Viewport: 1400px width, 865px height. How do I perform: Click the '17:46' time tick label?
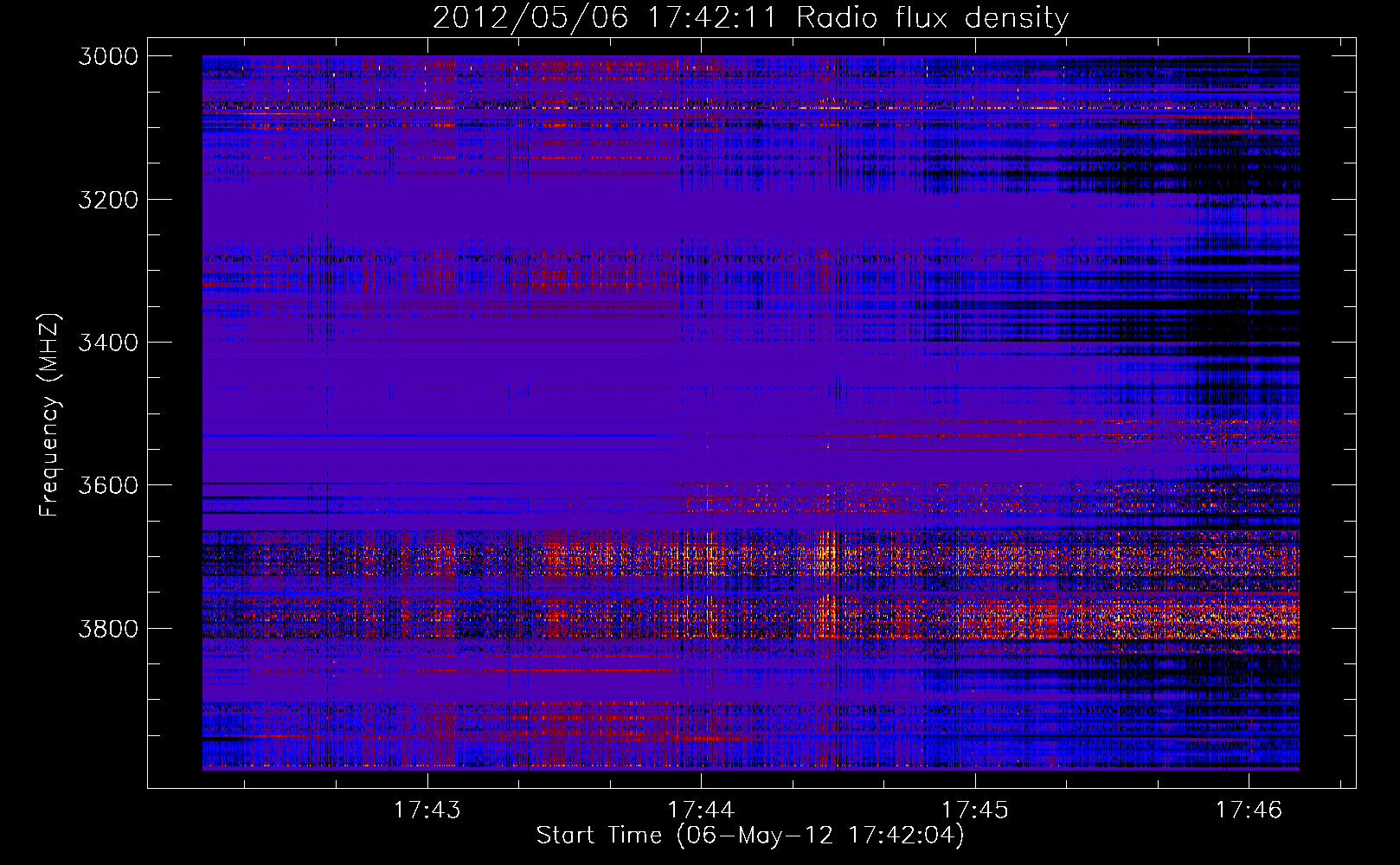point(1249,811)
